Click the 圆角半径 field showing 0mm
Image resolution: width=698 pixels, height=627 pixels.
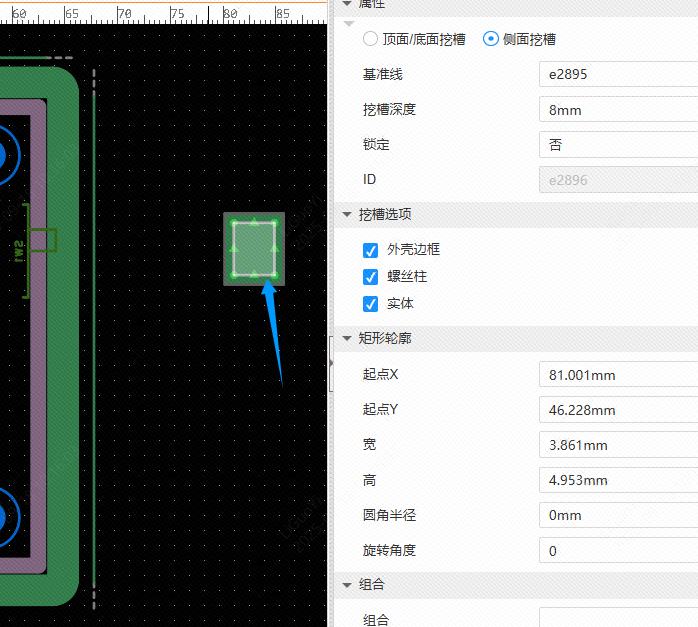click(617, 515)
